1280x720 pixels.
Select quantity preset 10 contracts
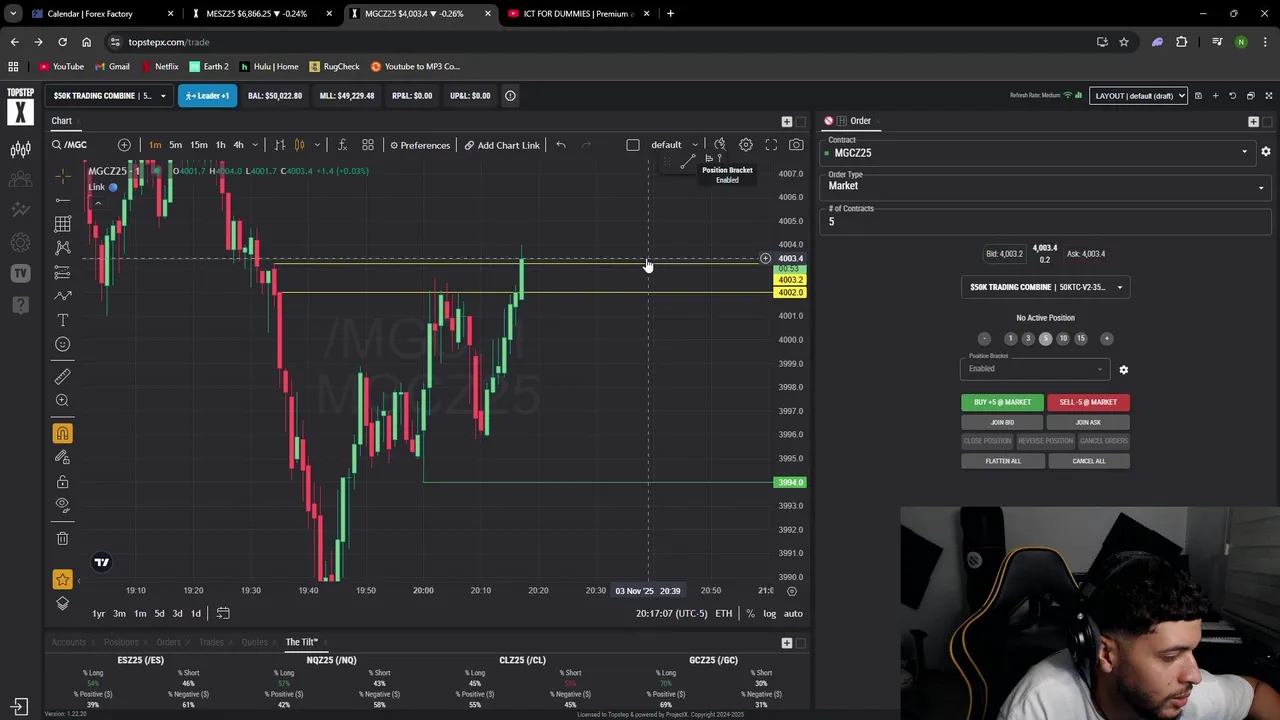pos(1063,339)
